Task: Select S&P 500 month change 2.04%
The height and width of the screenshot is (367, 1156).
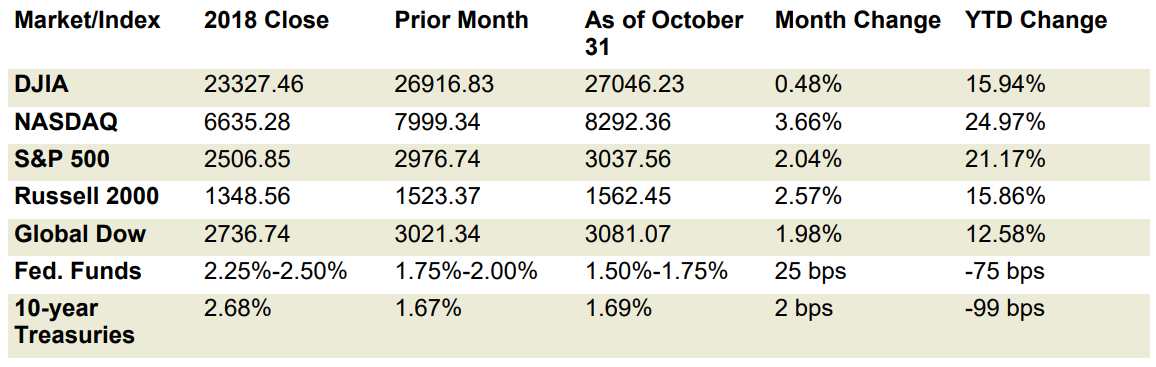Action: pos(808,159)
